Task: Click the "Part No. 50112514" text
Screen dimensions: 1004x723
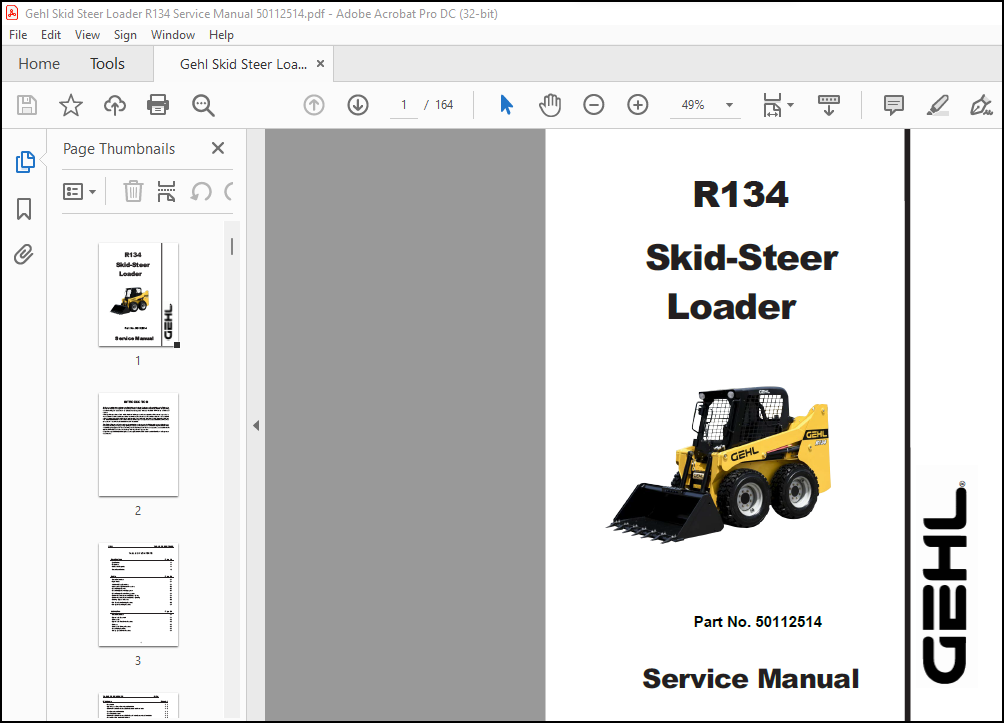Action: 757,622
